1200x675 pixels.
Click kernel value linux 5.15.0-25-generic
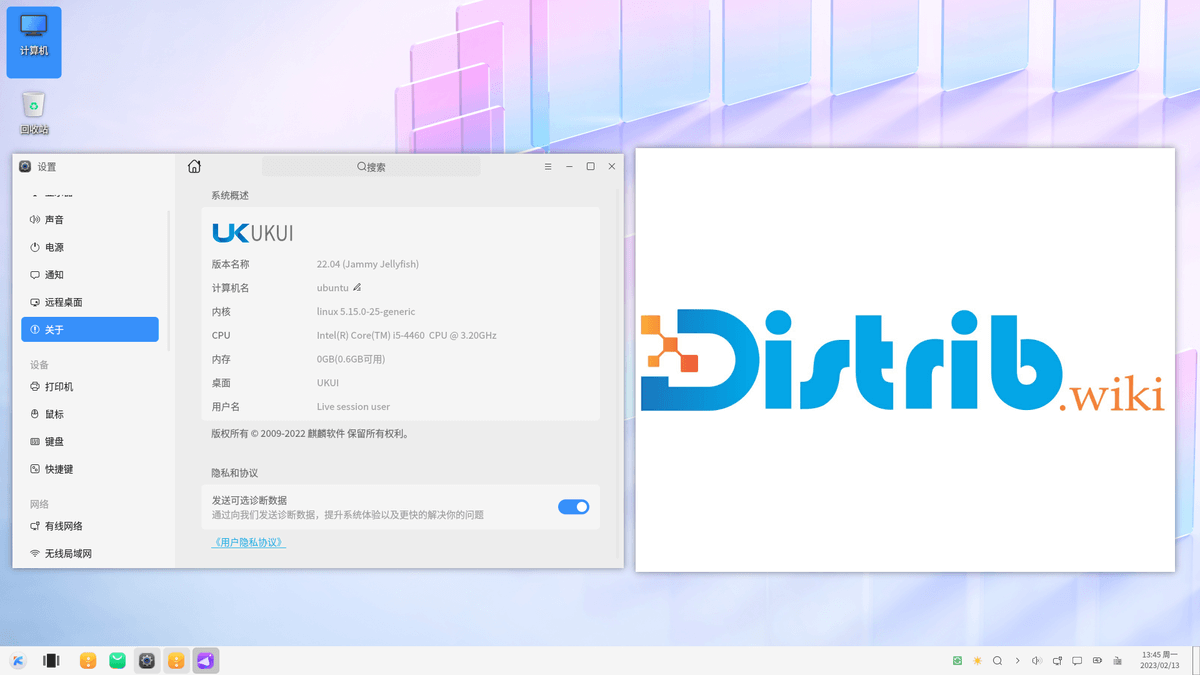point(366,312)
